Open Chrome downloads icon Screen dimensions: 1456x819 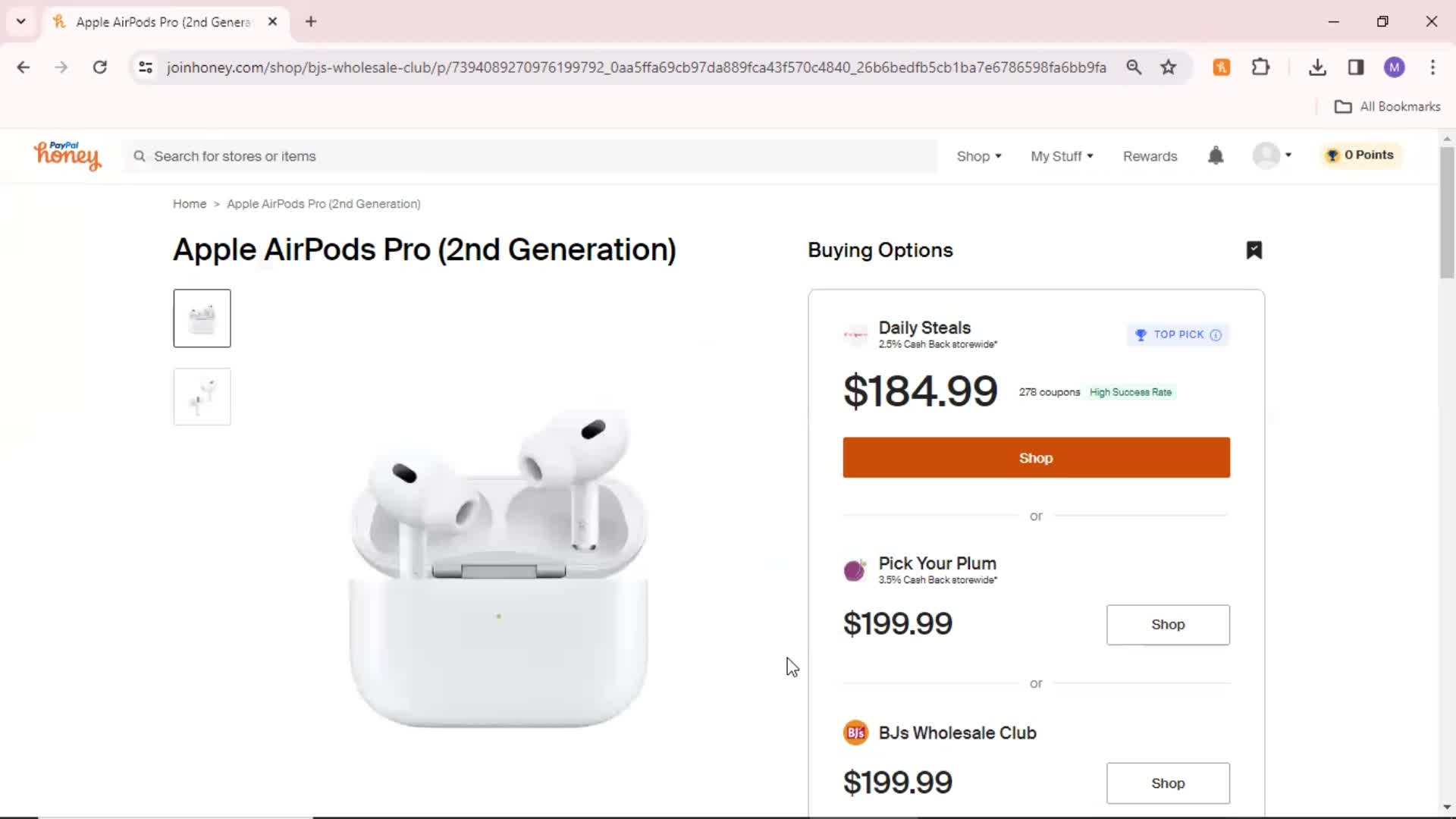click(1317, 67)
